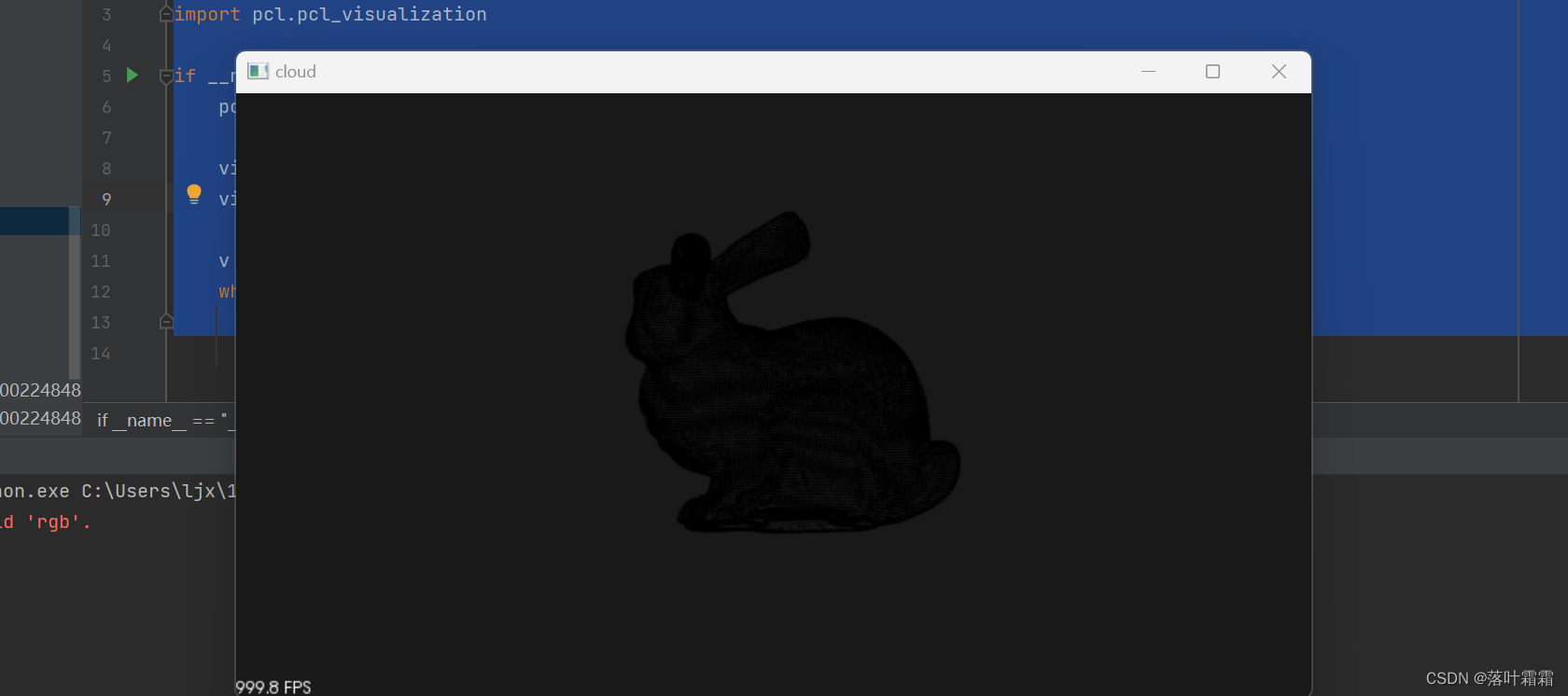
Task: Click line number 14 in gutter
Action: pyautogui.click(x=101, y=354)
